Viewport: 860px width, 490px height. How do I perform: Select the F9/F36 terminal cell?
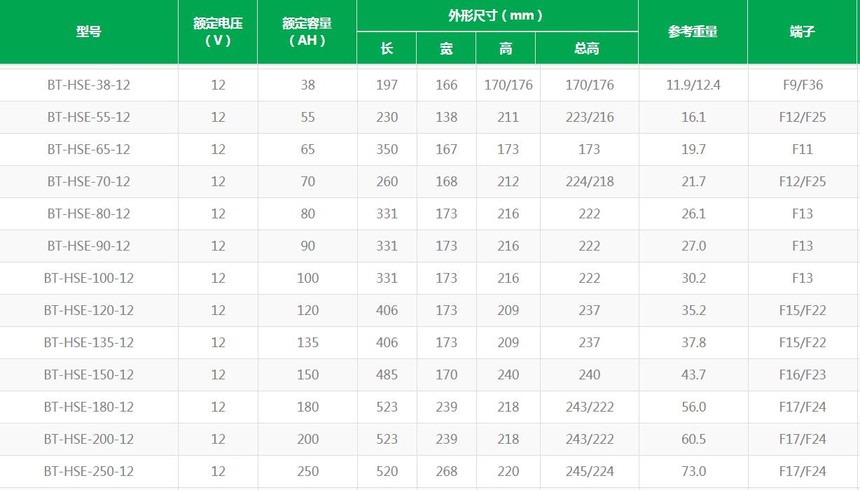[802, 85]
